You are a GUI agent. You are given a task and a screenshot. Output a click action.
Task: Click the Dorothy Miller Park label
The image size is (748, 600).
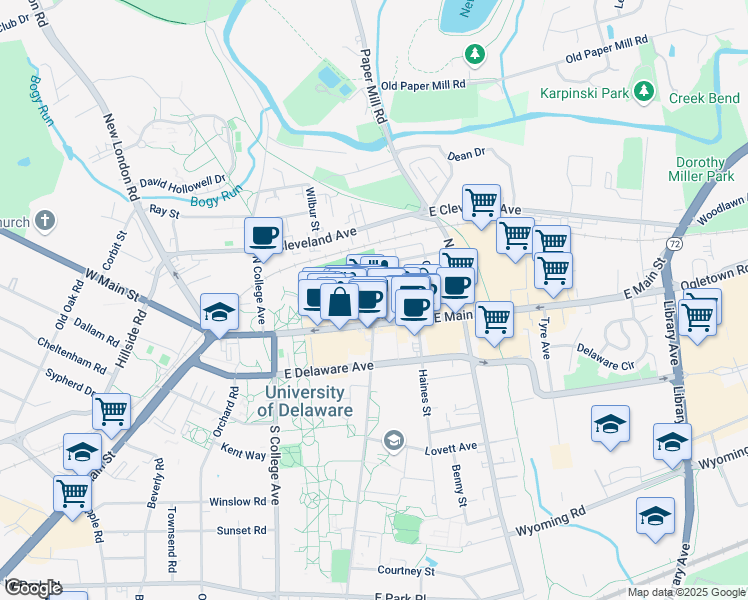(x=701, y=169)
